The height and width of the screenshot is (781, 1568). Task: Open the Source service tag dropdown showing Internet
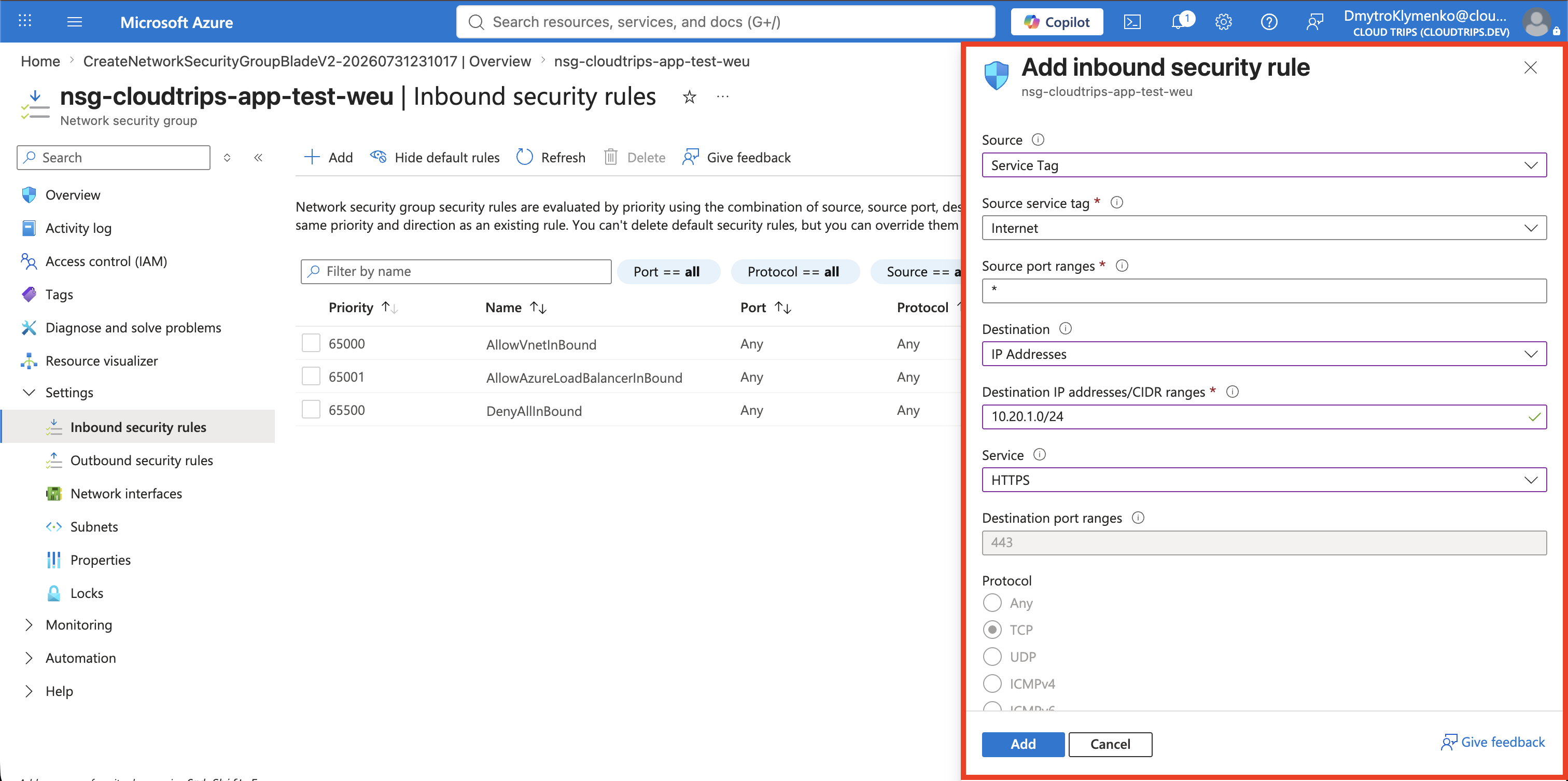[x=1264, y=228]
